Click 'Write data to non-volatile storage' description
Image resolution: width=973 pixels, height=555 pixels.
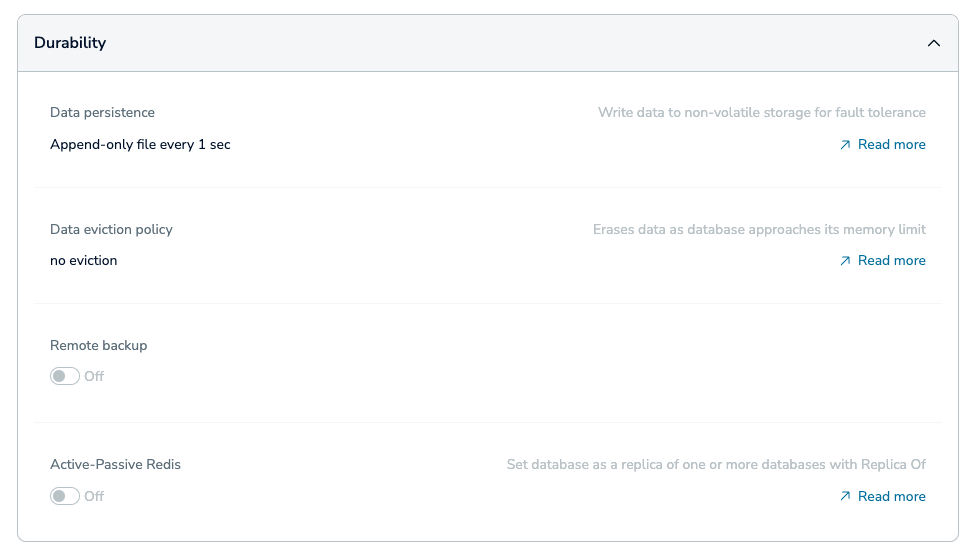tap(761, 112)
